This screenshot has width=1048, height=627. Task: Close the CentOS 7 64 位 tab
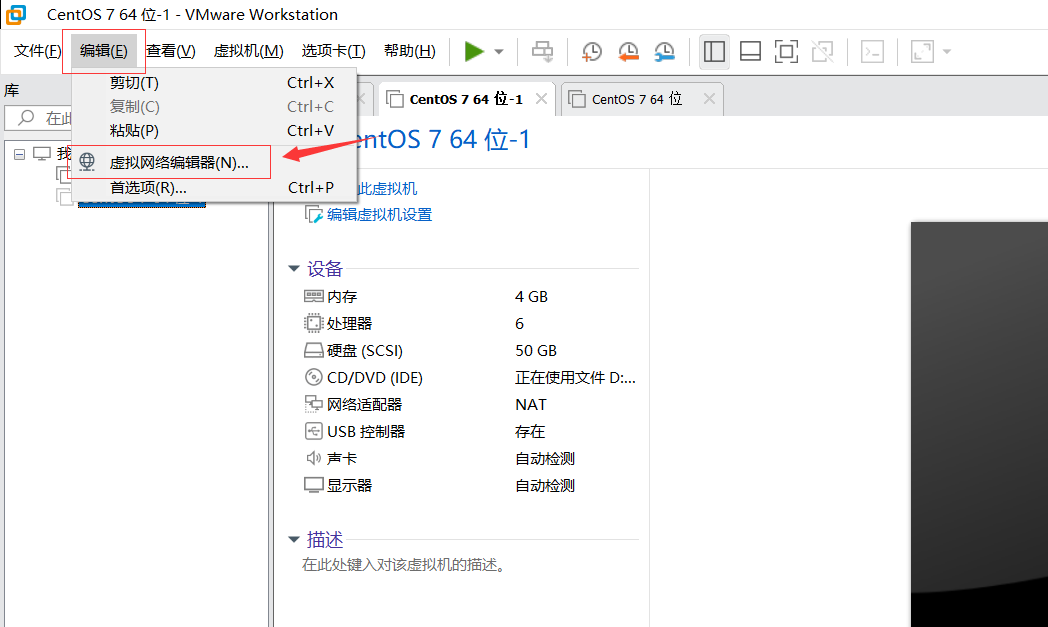click(x=709, y=99)
